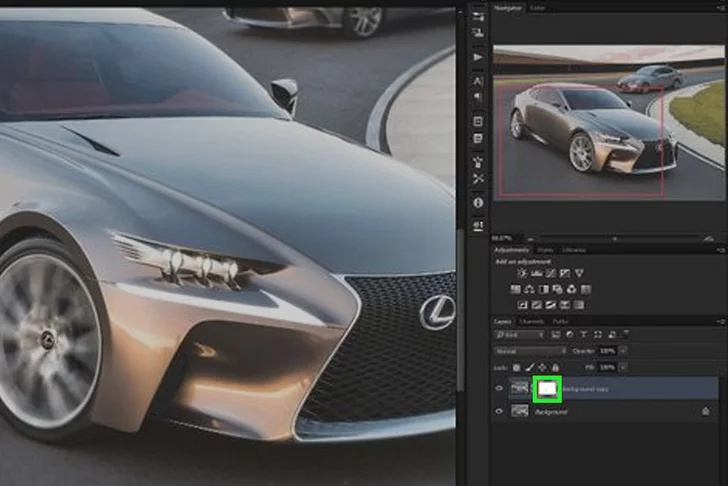The height and width of the screenshot is (486, 728).
Task: Open the blend mode dropdown set to Normal
Action: 530,351
